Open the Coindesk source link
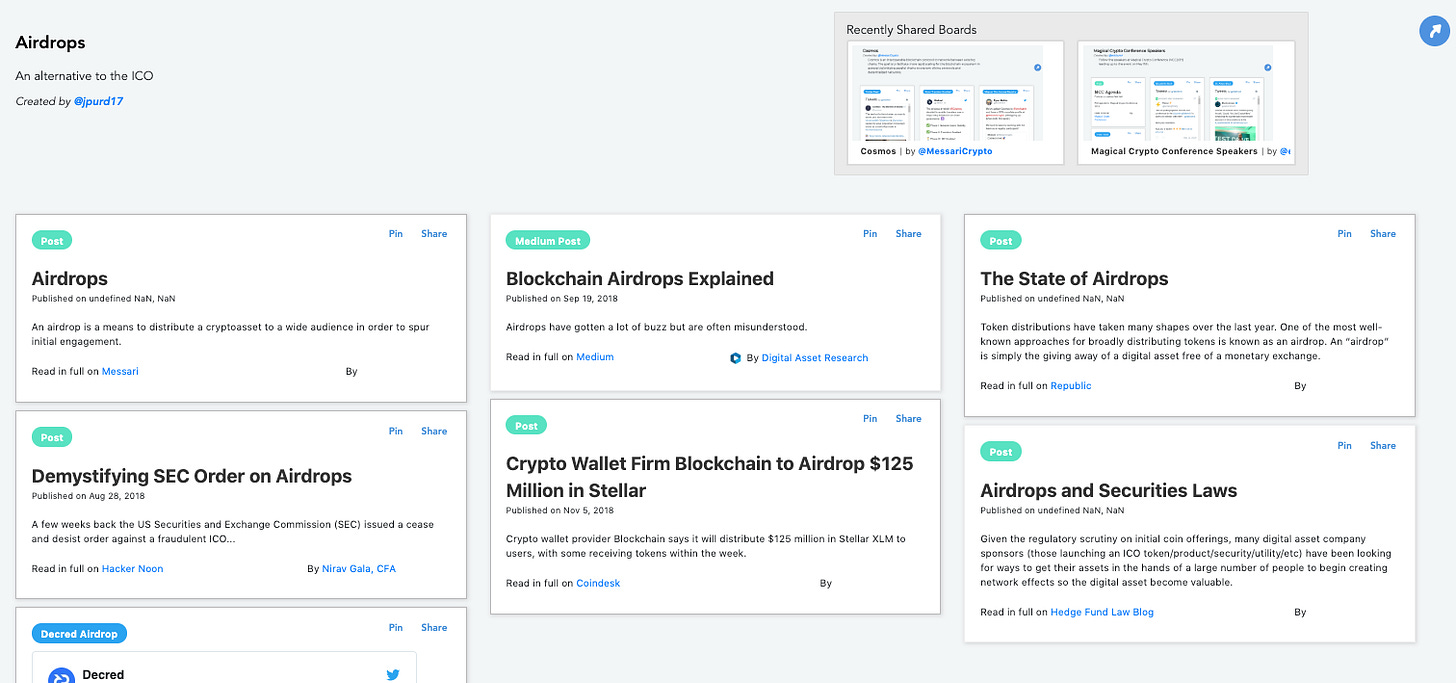The width and height of the screenshot is (1456, 683). pos(598,583)
